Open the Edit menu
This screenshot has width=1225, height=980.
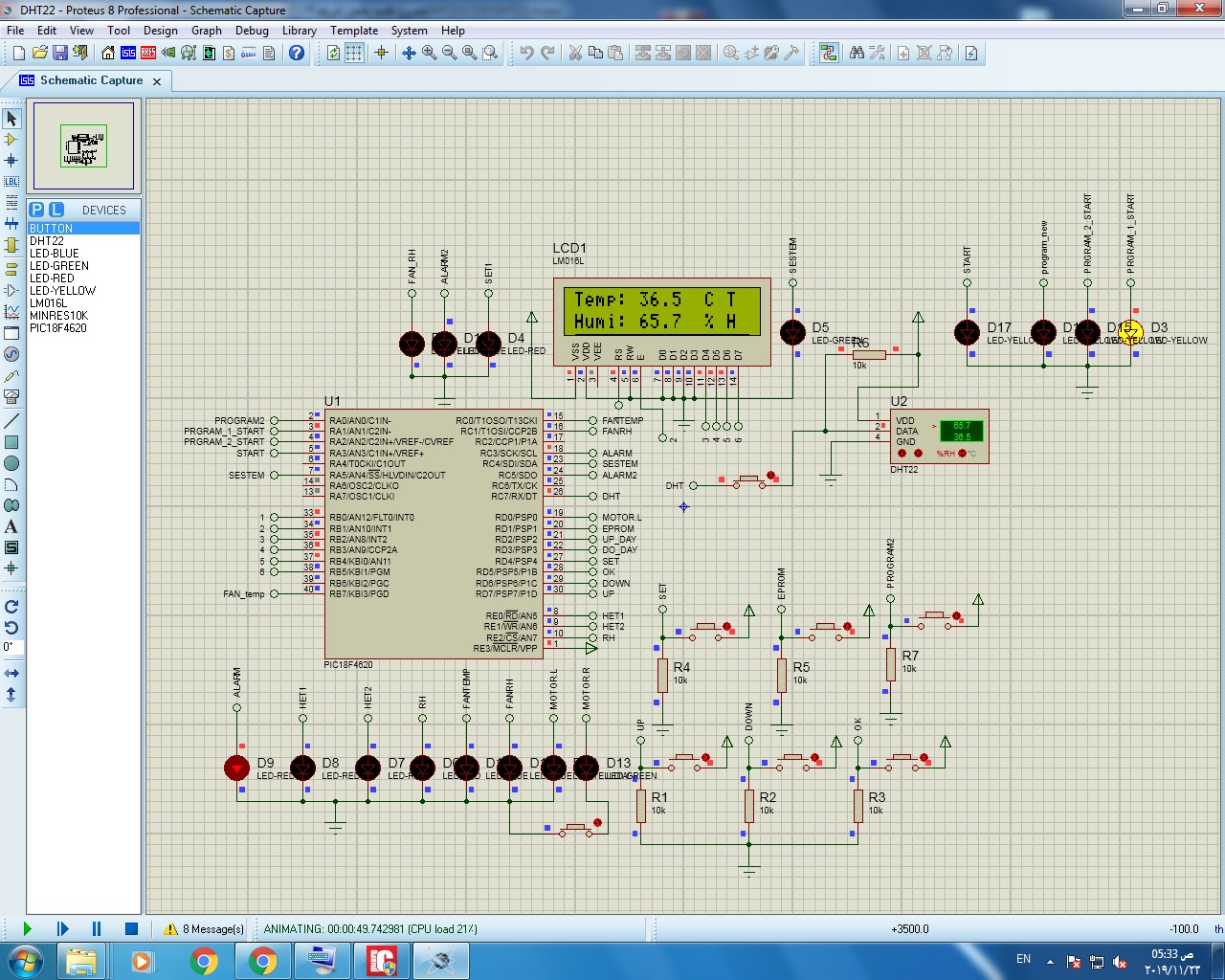click(47, 31)
